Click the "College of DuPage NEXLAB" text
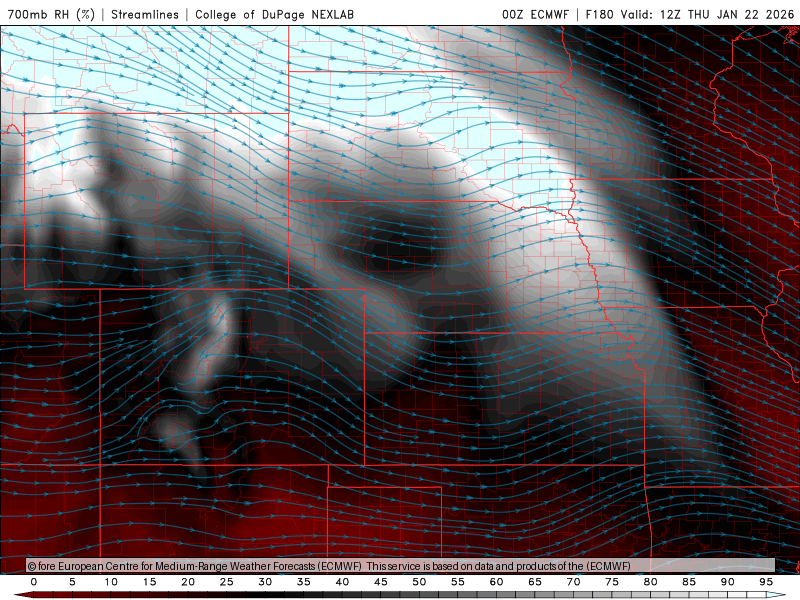 click(x=274, y=14)
